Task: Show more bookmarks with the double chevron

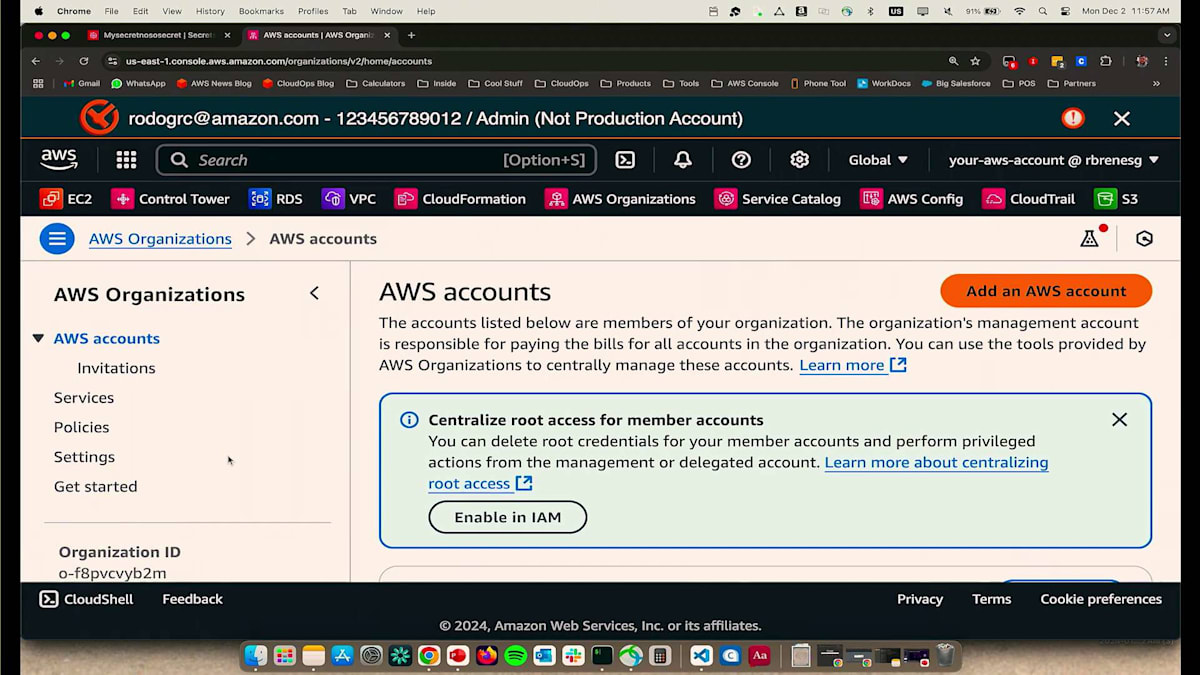Action: pos(1156,84)
